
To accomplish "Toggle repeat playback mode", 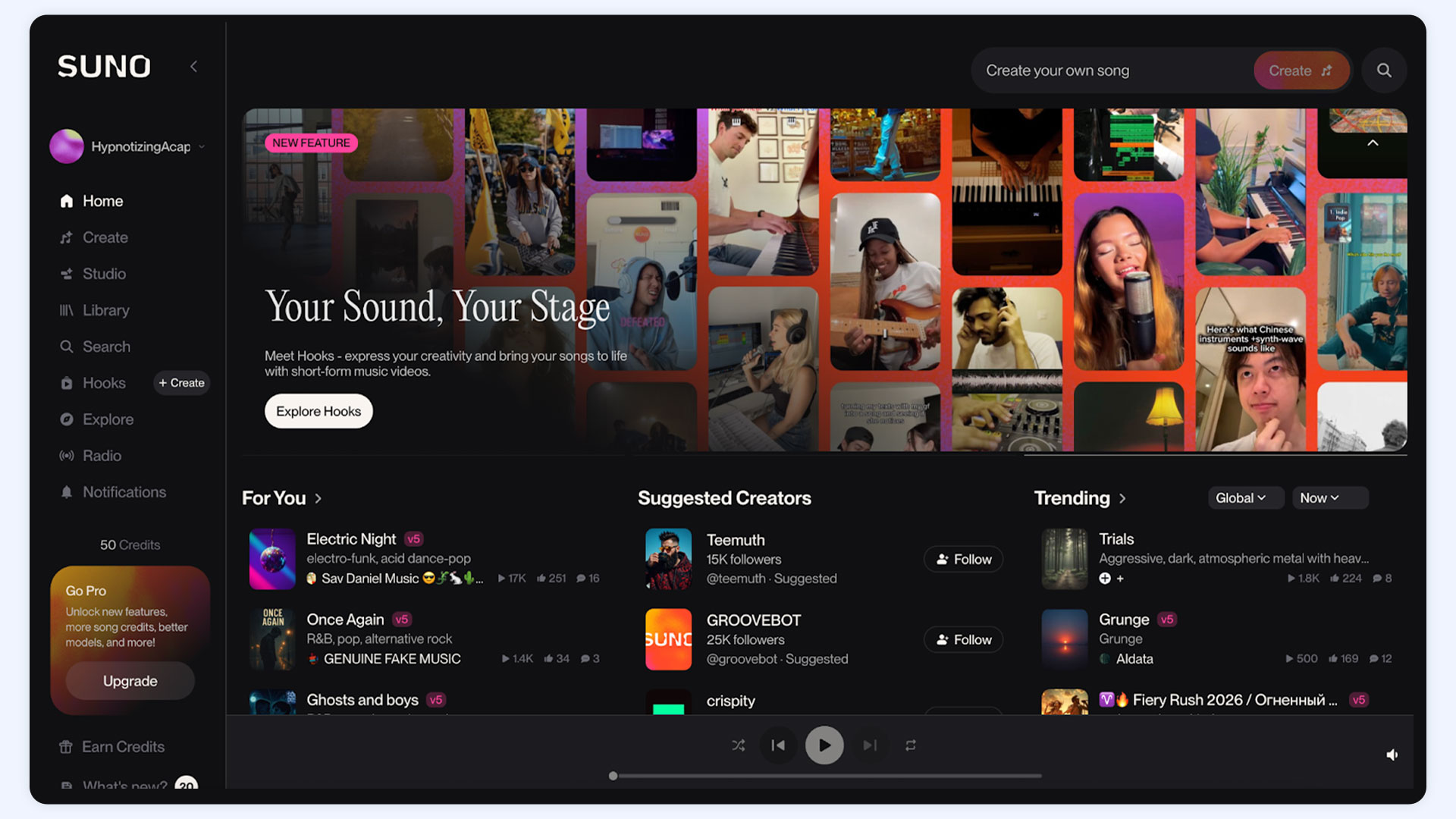I will [911, 745].
